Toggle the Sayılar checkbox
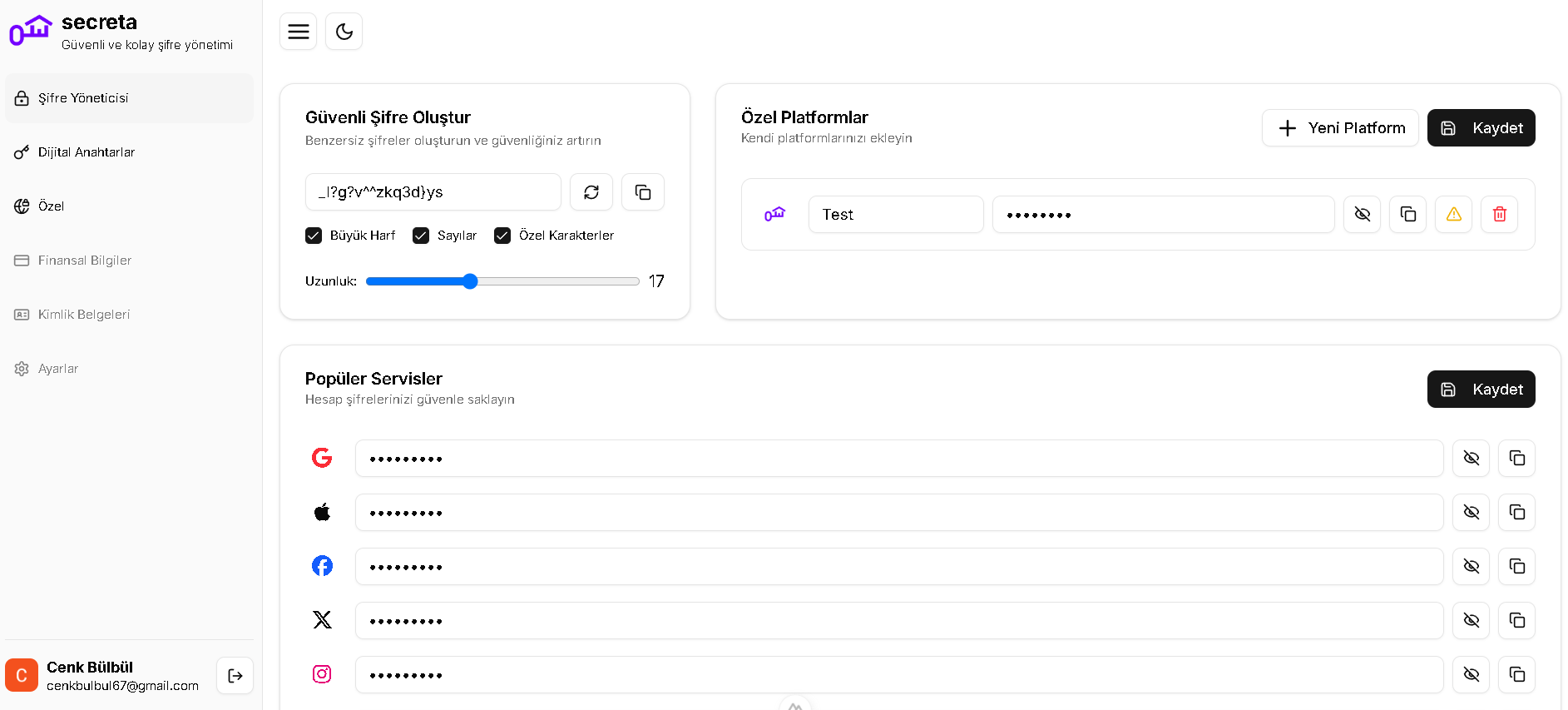1568x710 pixels. [x=421, y=236]
